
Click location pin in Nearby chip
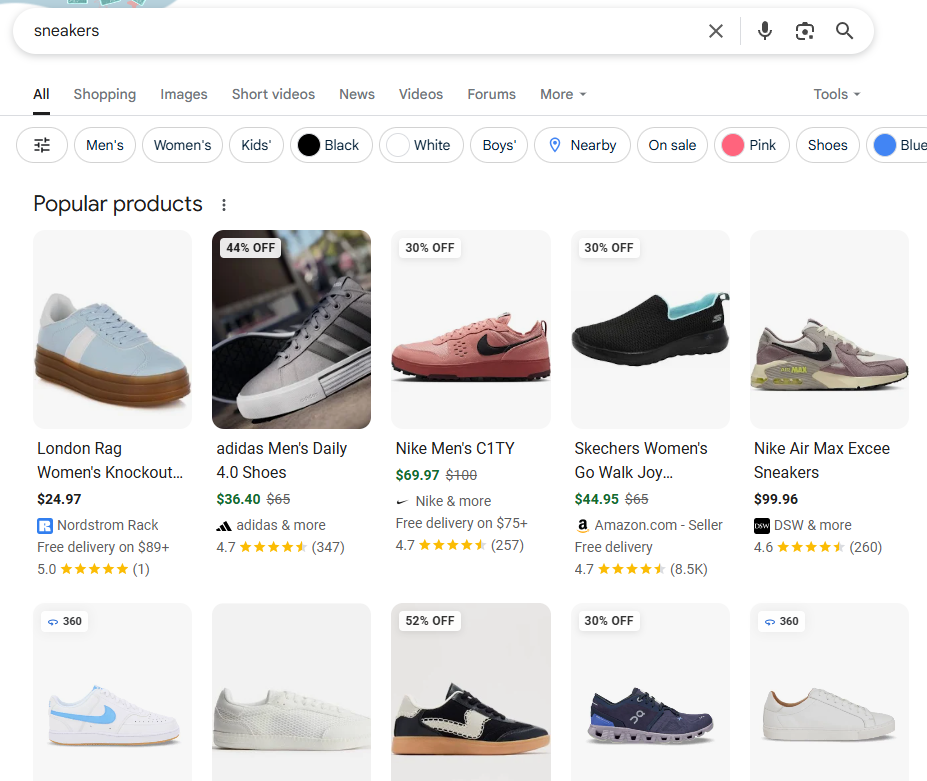click(x=555, y=145)
